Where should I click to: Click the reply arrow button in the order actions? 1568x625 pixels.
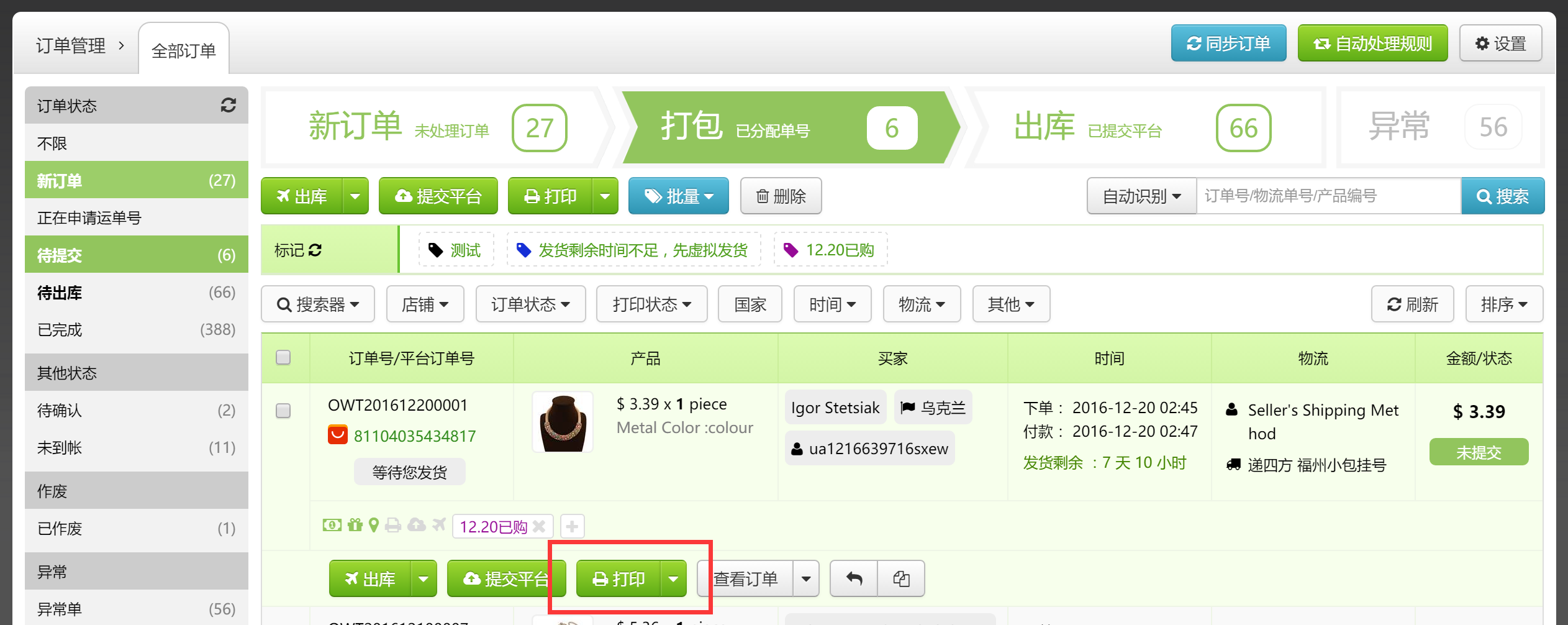point(854,579)
